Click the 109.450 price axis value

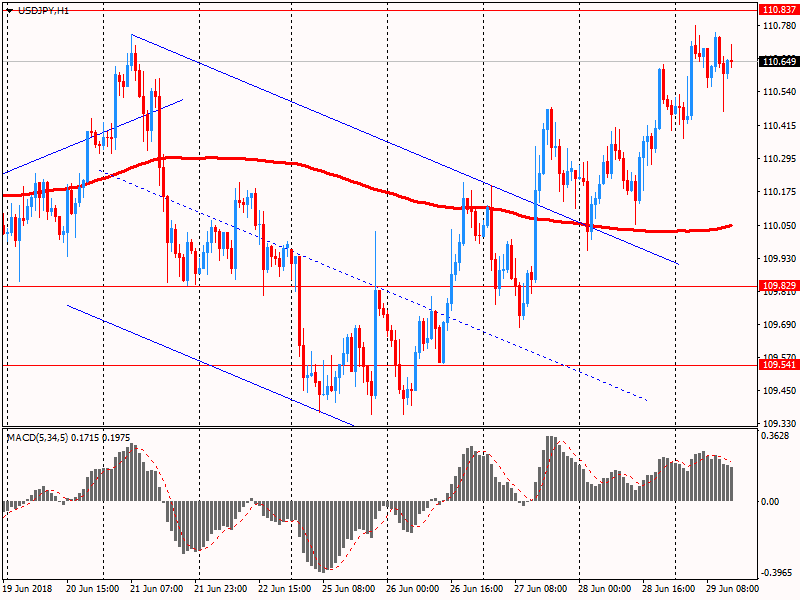pos(779,391)
